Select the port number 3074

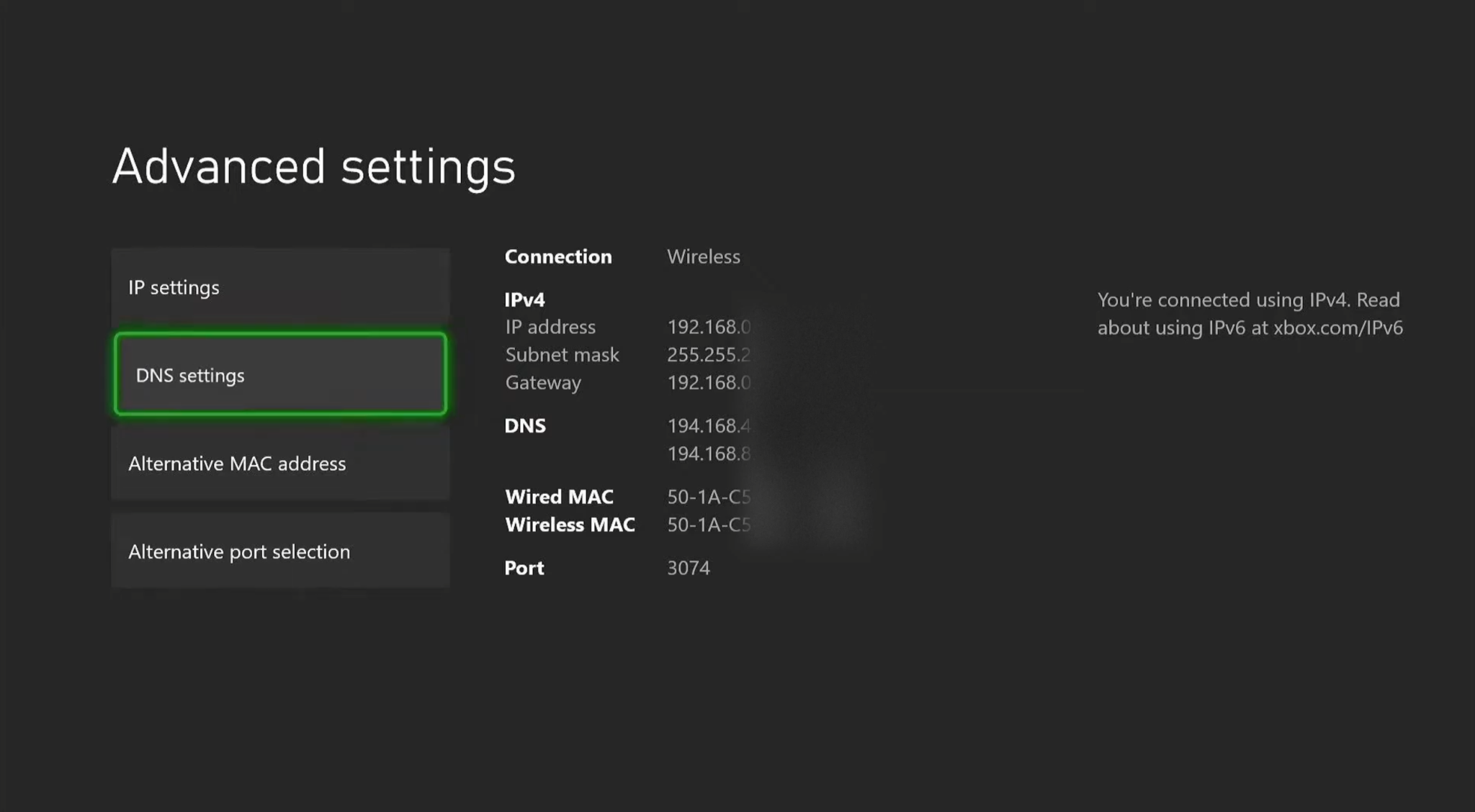(x=689, y=568)
